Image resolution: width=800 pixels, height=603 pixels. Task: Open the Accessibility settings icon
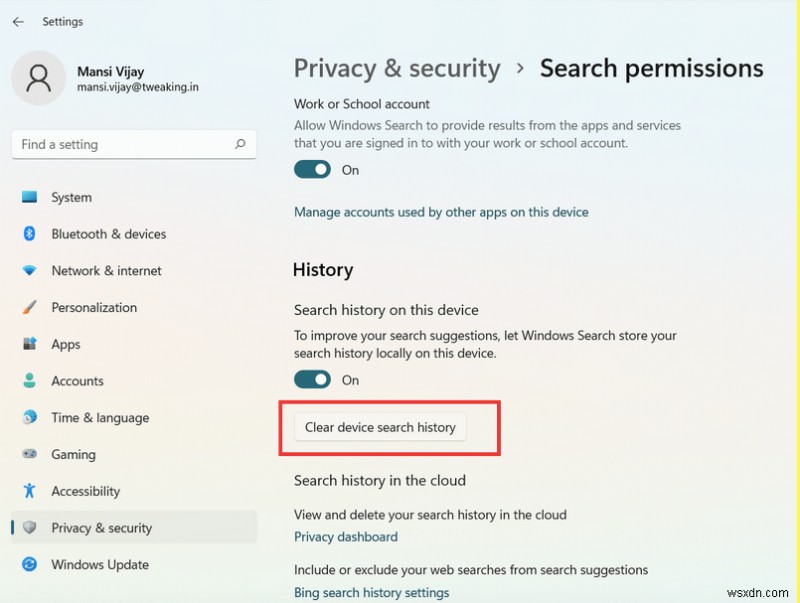pos(30,491)
